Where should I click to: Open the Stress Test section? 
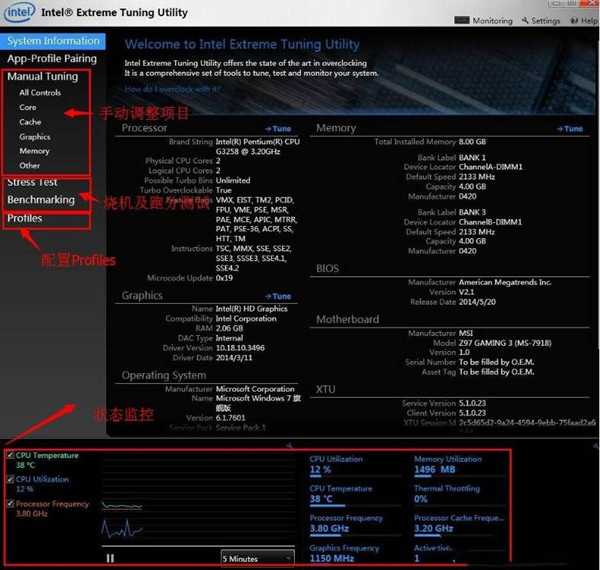coord(33,182)
